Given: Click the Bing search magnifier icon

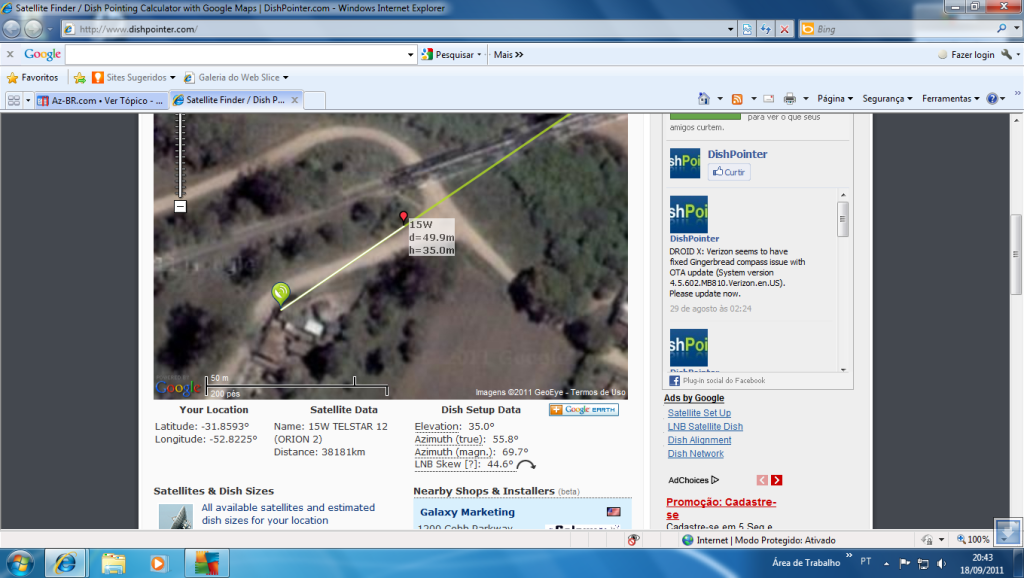Looking at the screenshot, I should pyautogui.click(x=1001, y=29).
